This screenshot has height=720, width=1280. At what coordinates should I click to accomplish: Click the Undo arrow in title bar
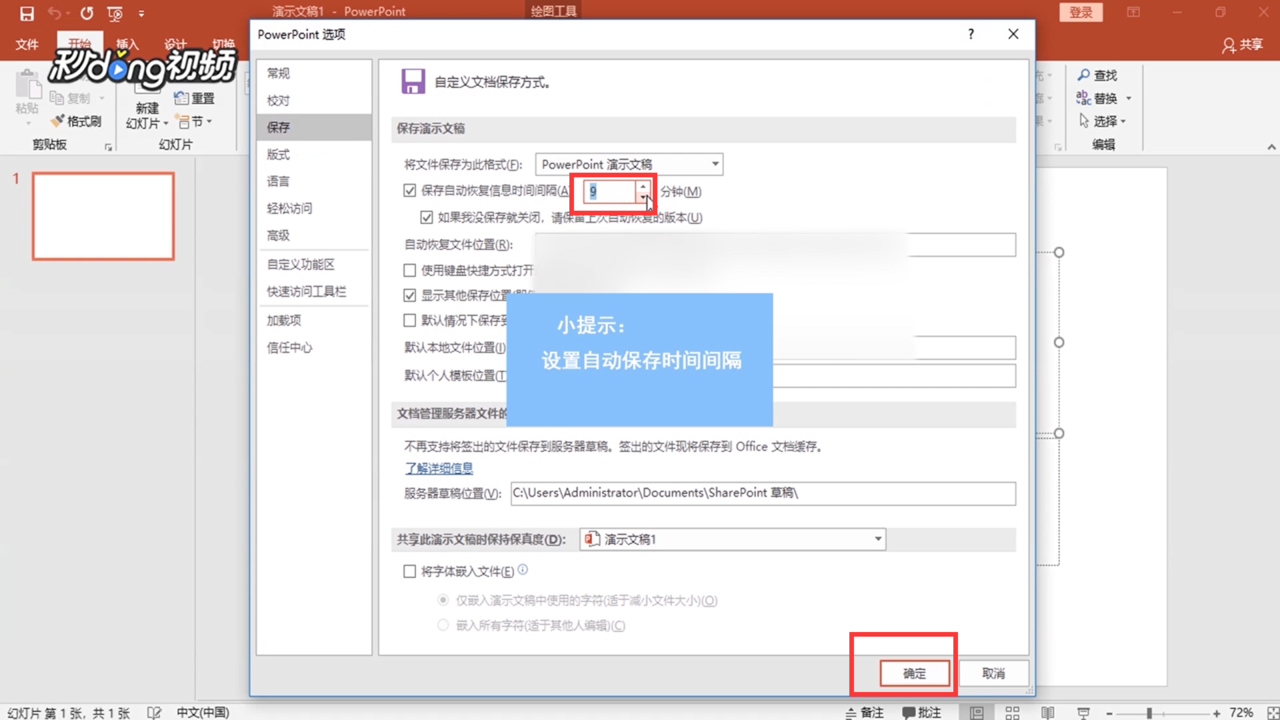point(54,14)
